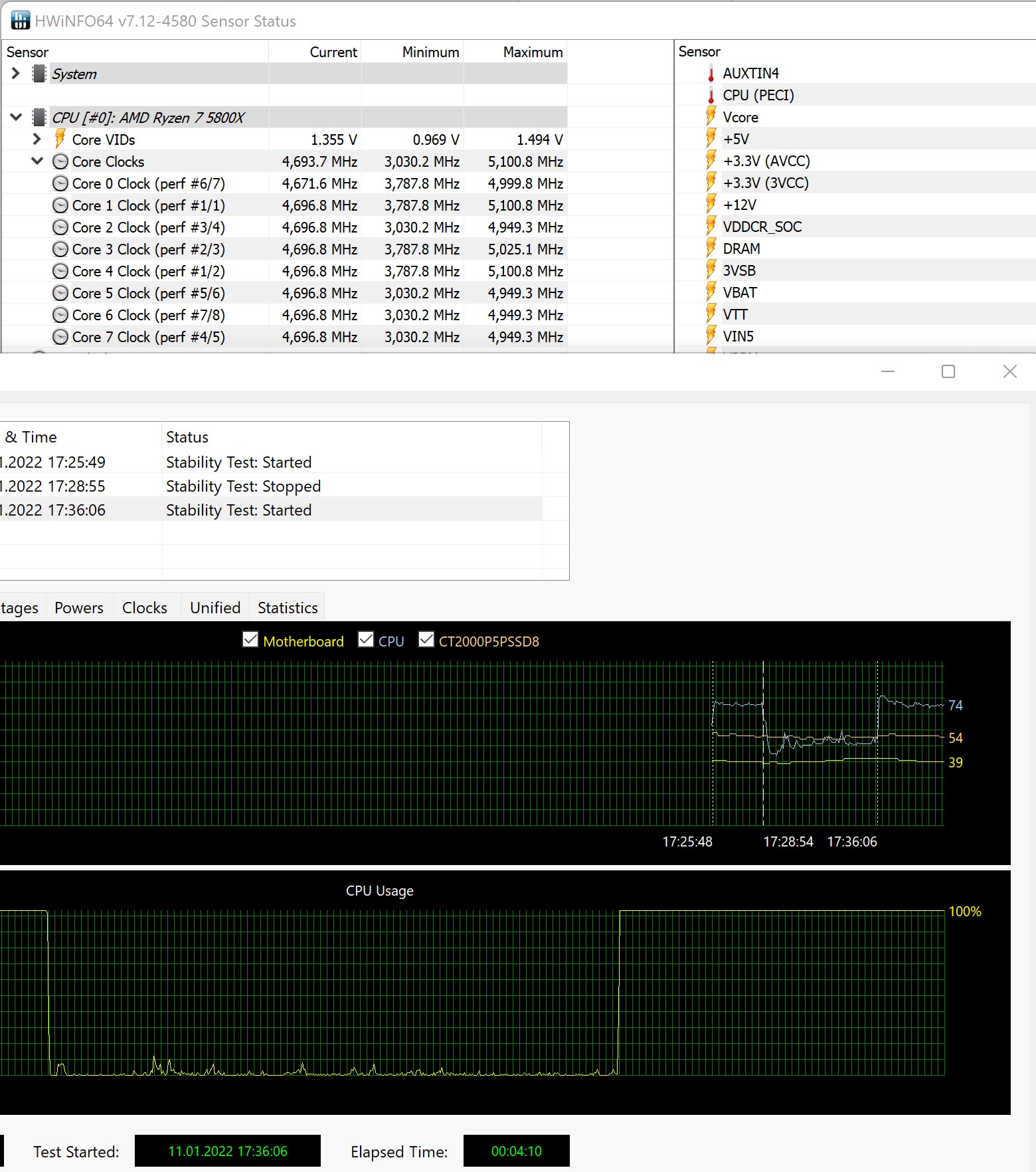Click the Maximum column header
Viewport: 1036px width, 1172px height.
(515, 52)
